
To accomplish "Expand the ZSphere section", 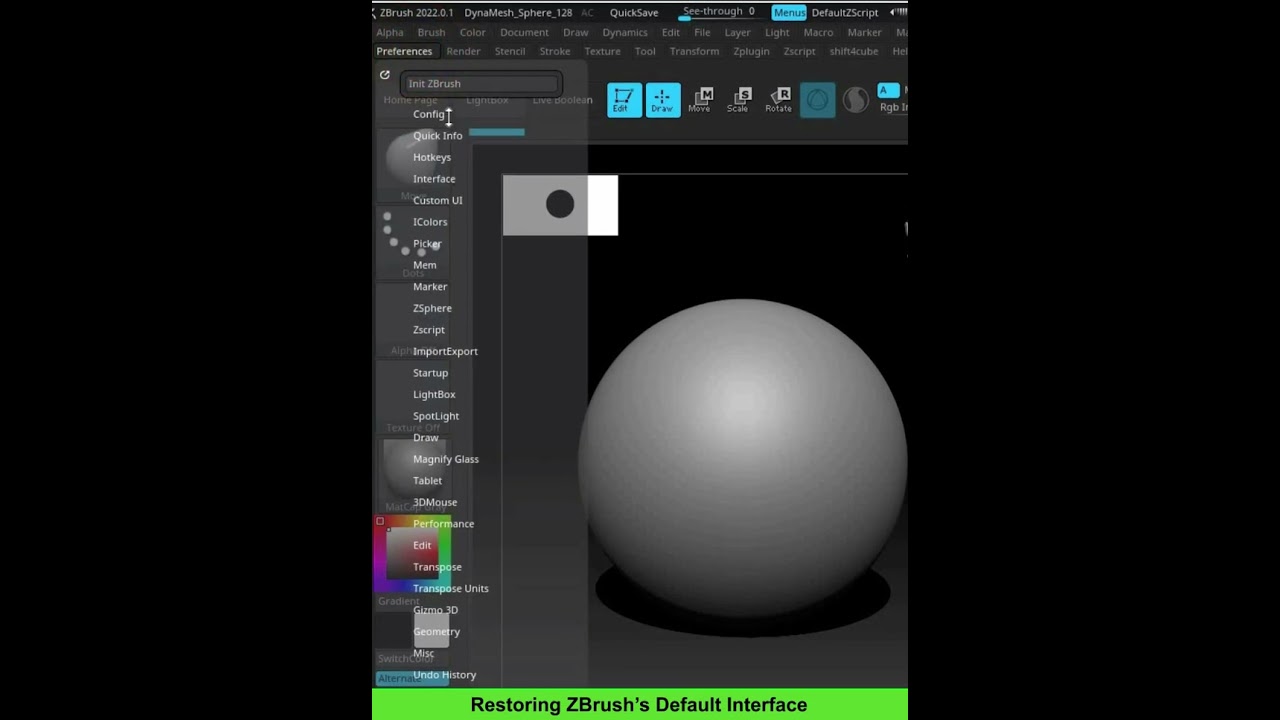I will (432, 308).
